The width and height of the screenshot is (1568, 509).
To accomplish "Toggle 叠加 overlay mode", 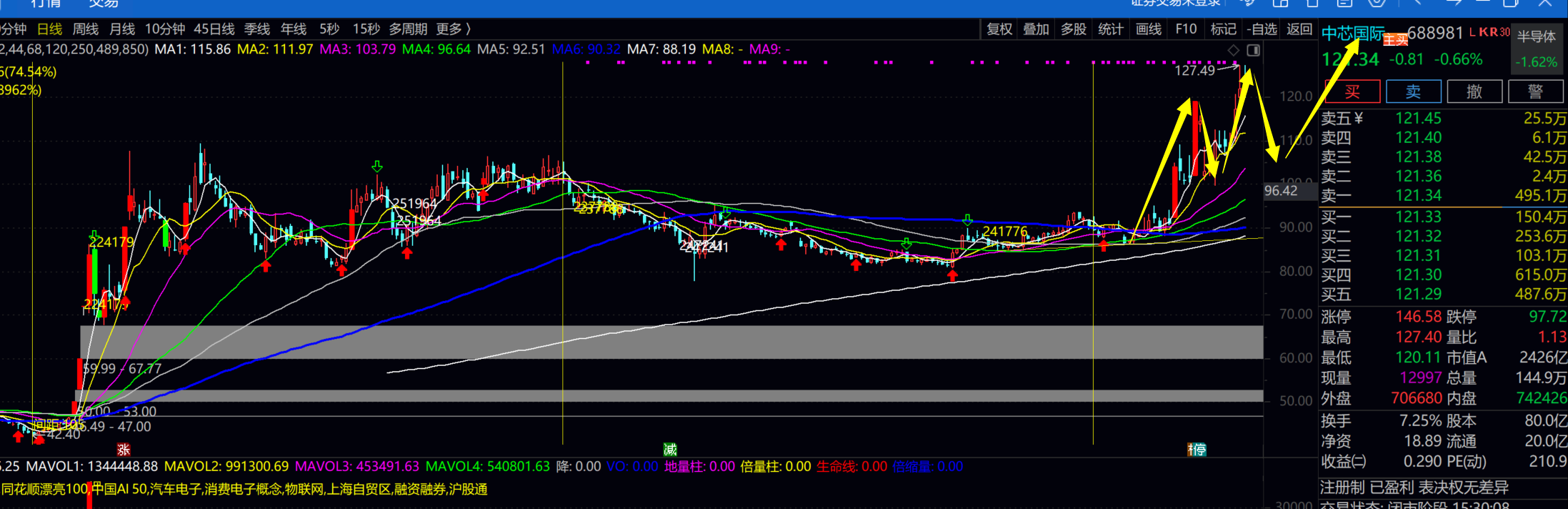I will point(1036,29).
